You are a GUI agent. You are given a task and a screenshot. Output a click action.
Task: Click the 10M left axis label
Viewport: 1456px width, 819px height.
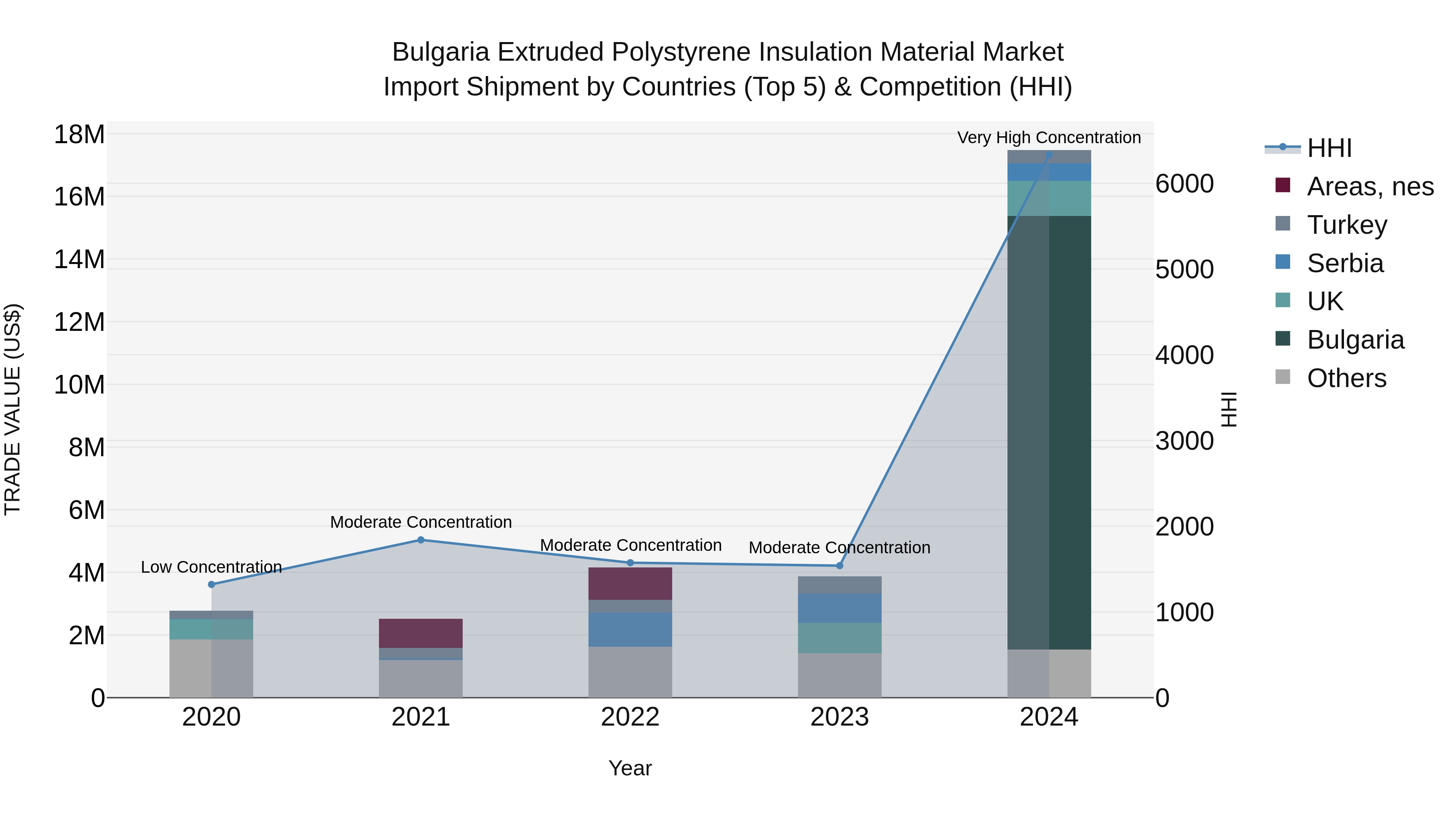79,385
